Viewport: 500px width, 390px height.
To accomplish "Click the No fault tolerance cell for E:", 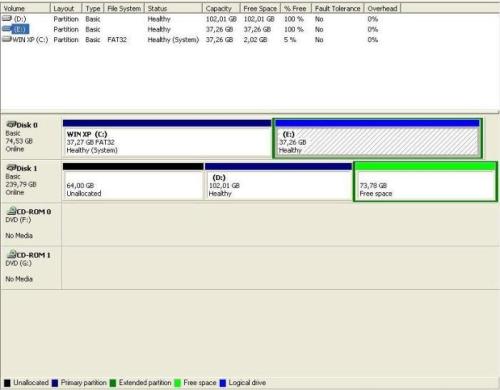I will click(319, 29).
